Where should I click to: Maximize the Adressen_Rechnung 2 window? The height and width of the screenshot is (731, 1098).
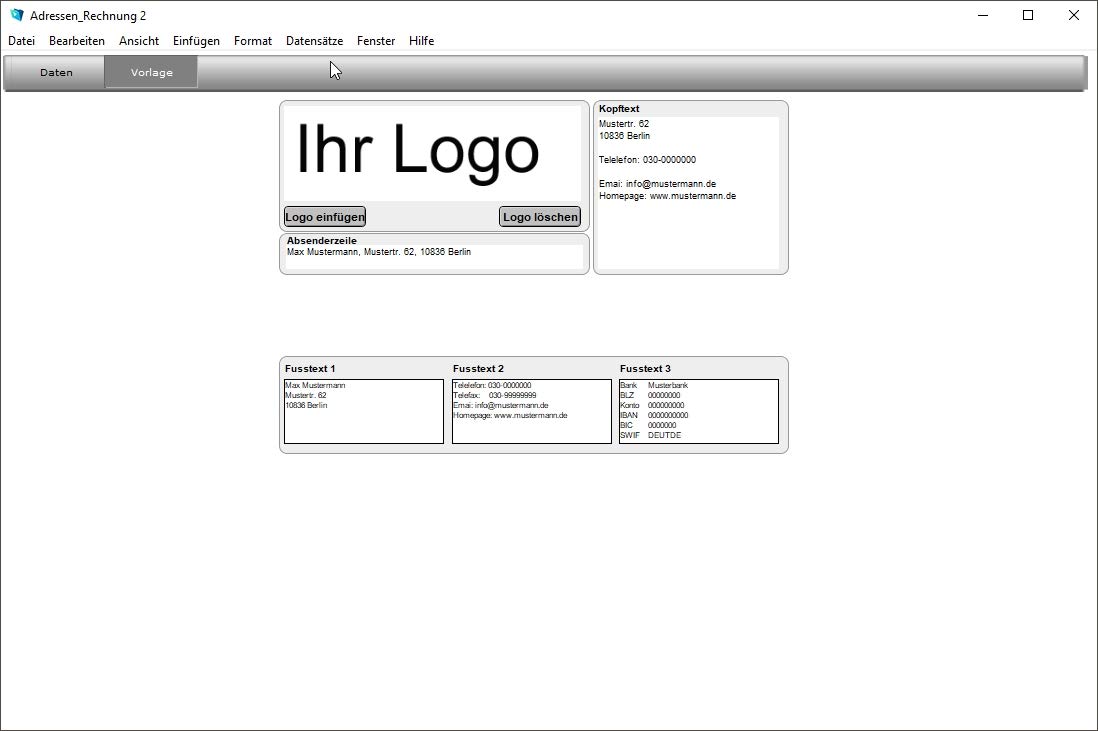coord(1028,15)
